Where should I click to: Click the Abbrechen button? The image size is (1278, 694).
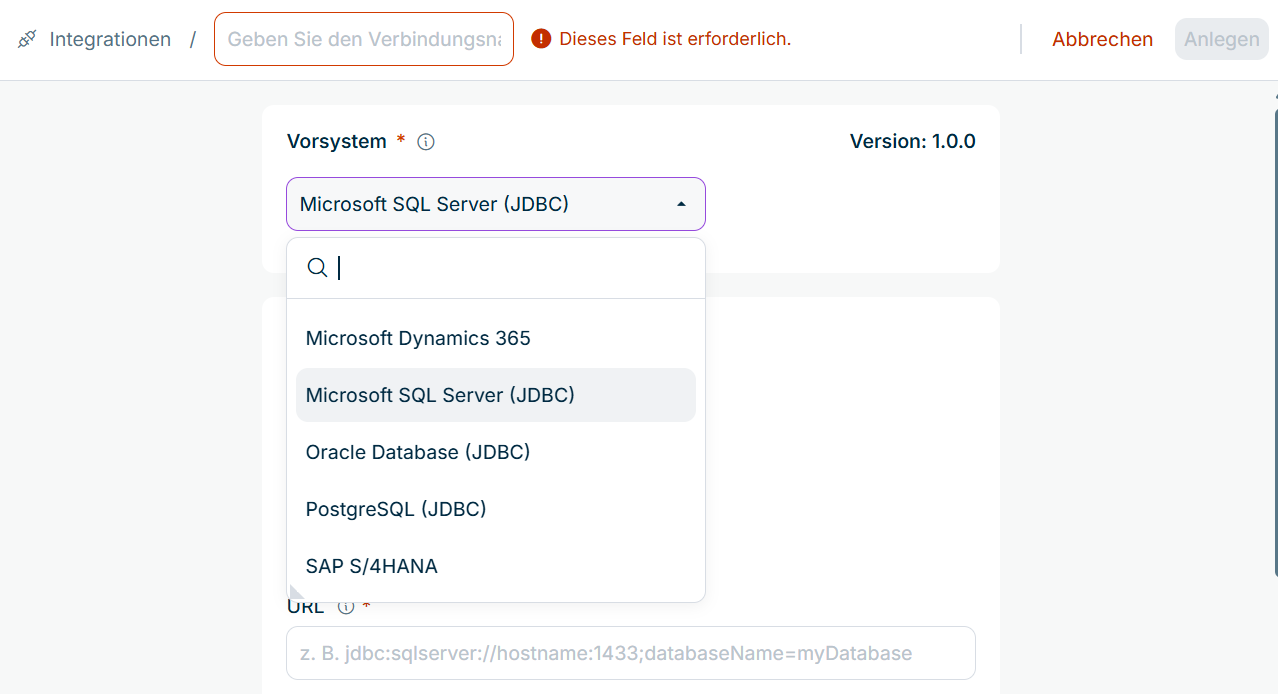point(1102,39)
